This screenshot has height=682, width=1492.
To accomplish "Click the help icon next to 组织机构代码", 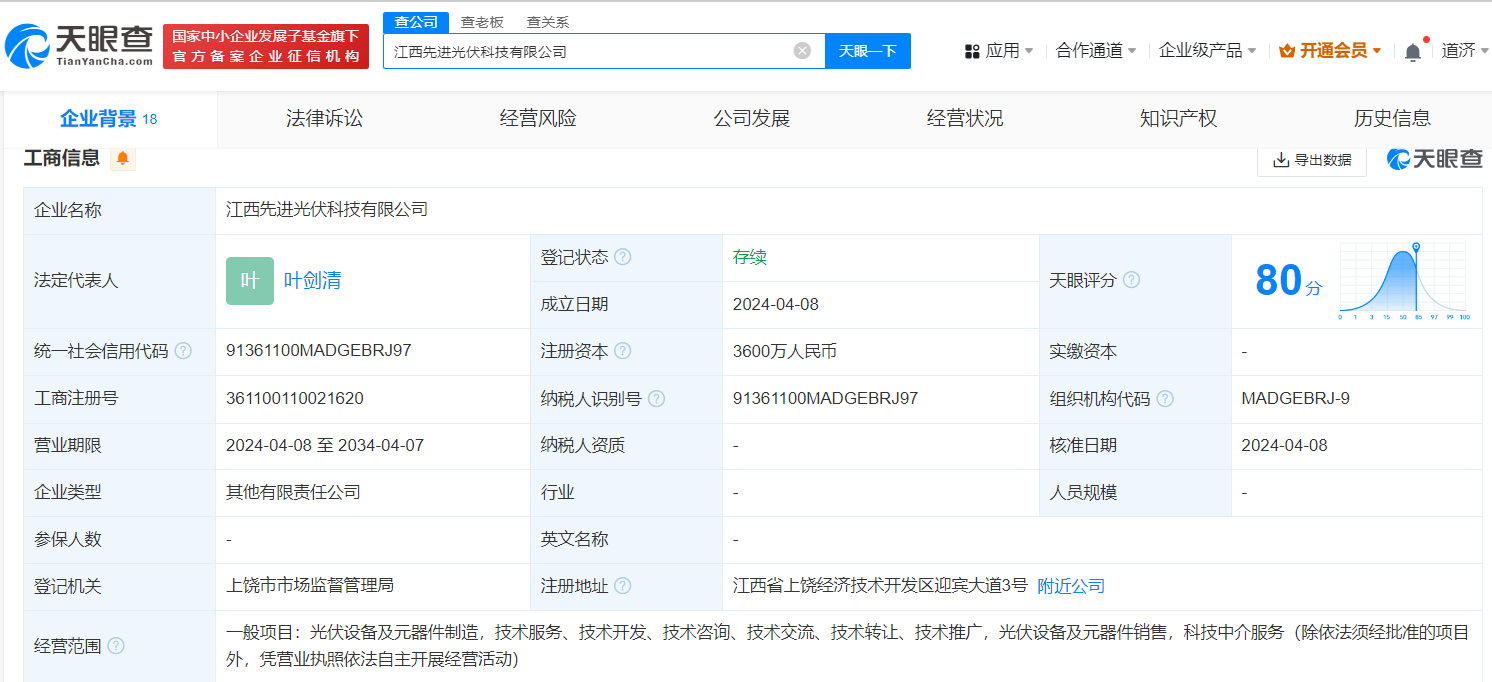I will coord(1166,398).
